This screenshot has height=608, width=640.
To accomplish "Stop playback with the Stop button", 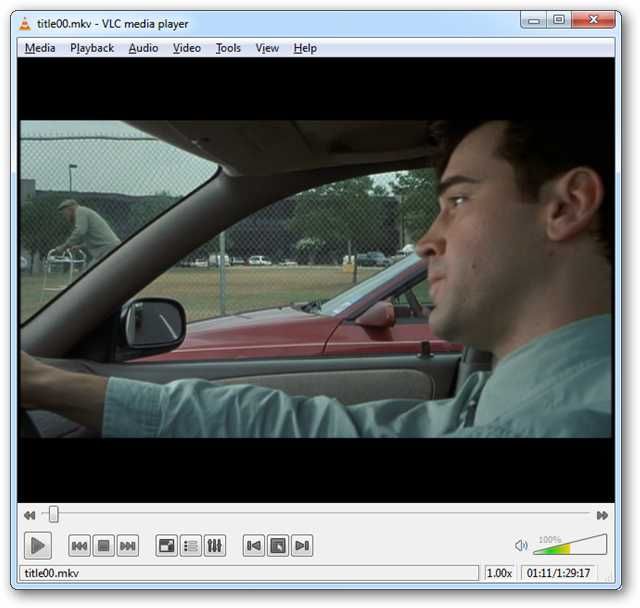I will pos(103,546).
